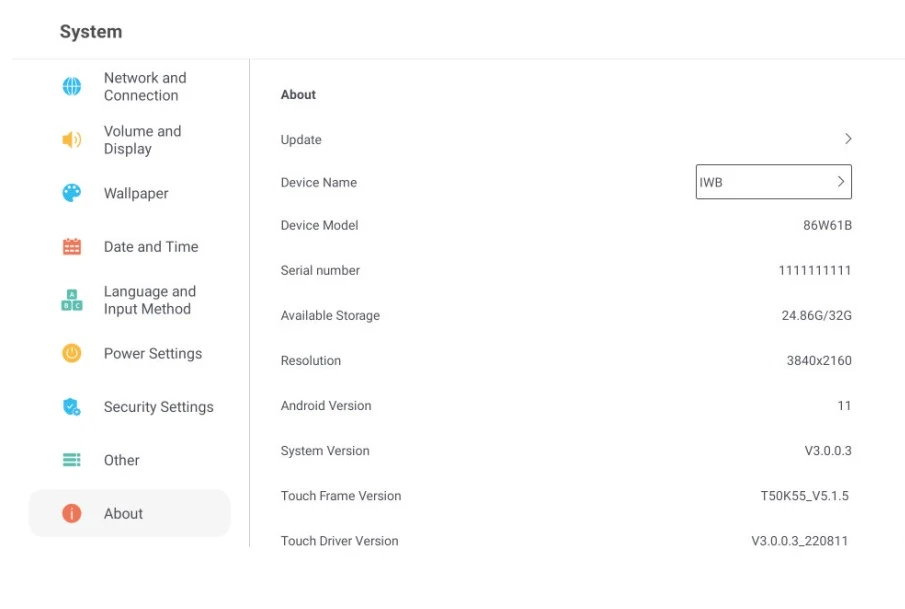Click the Available Storage label

330,315
